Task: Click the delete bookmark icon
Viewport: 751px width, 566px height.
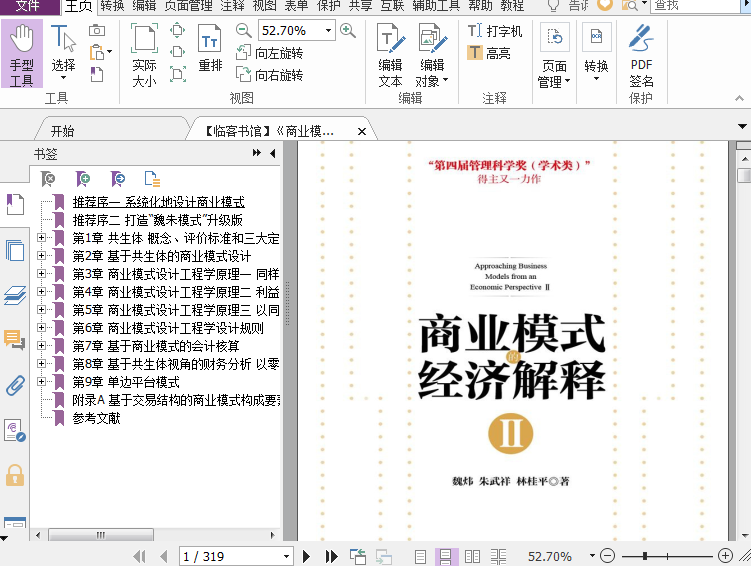Action: pyautogui.click(x=48, y=179)
